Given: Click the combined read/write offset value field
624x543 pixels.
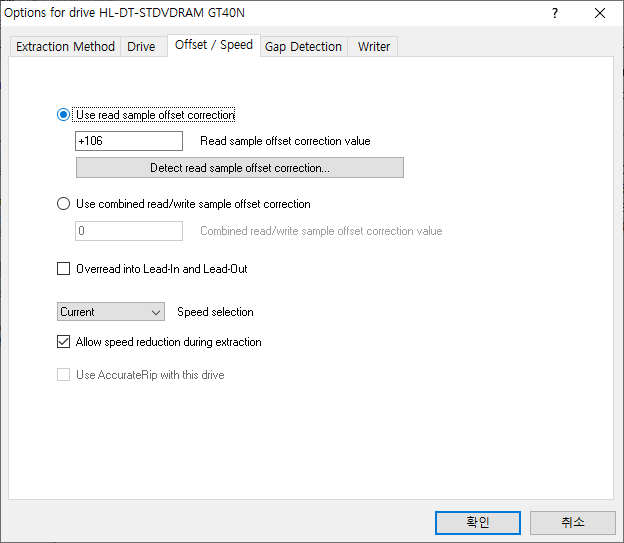Looking at the screenshot, I should pos(129,231).
